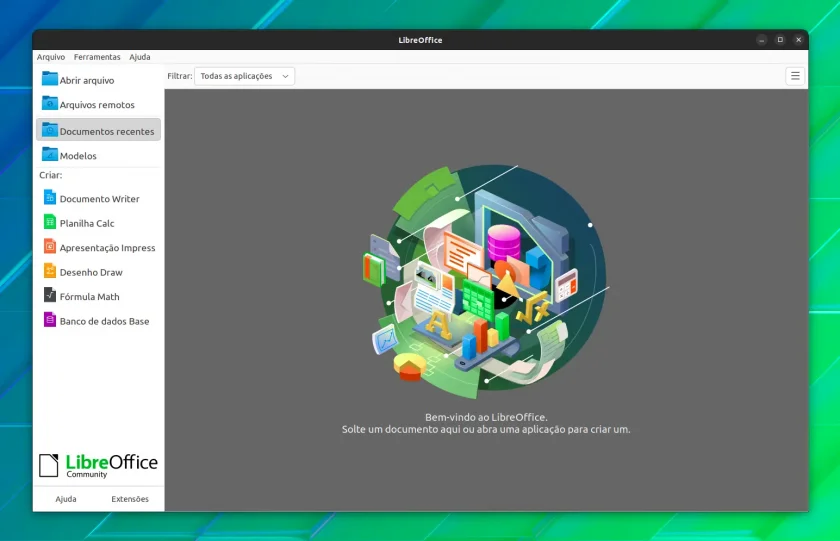
Task: Click the Arquivos remotos folder icon
Action: (50, 103)
